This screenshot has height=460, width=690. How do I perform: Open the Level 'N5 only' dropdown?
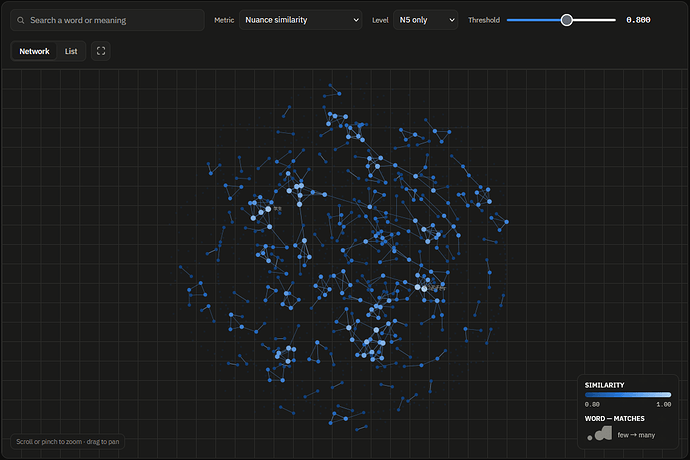[x=425, y=20]
